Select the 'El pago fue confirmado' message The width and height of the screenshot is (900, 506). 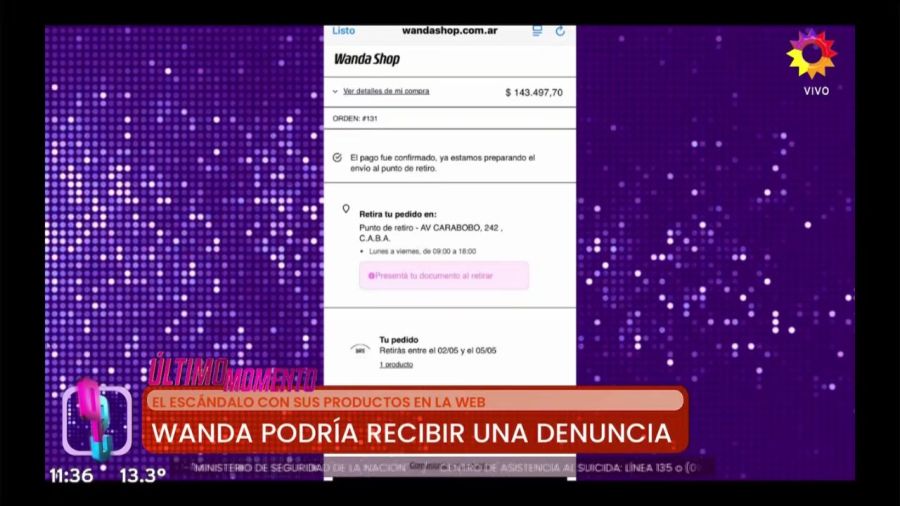click(443, 163)
